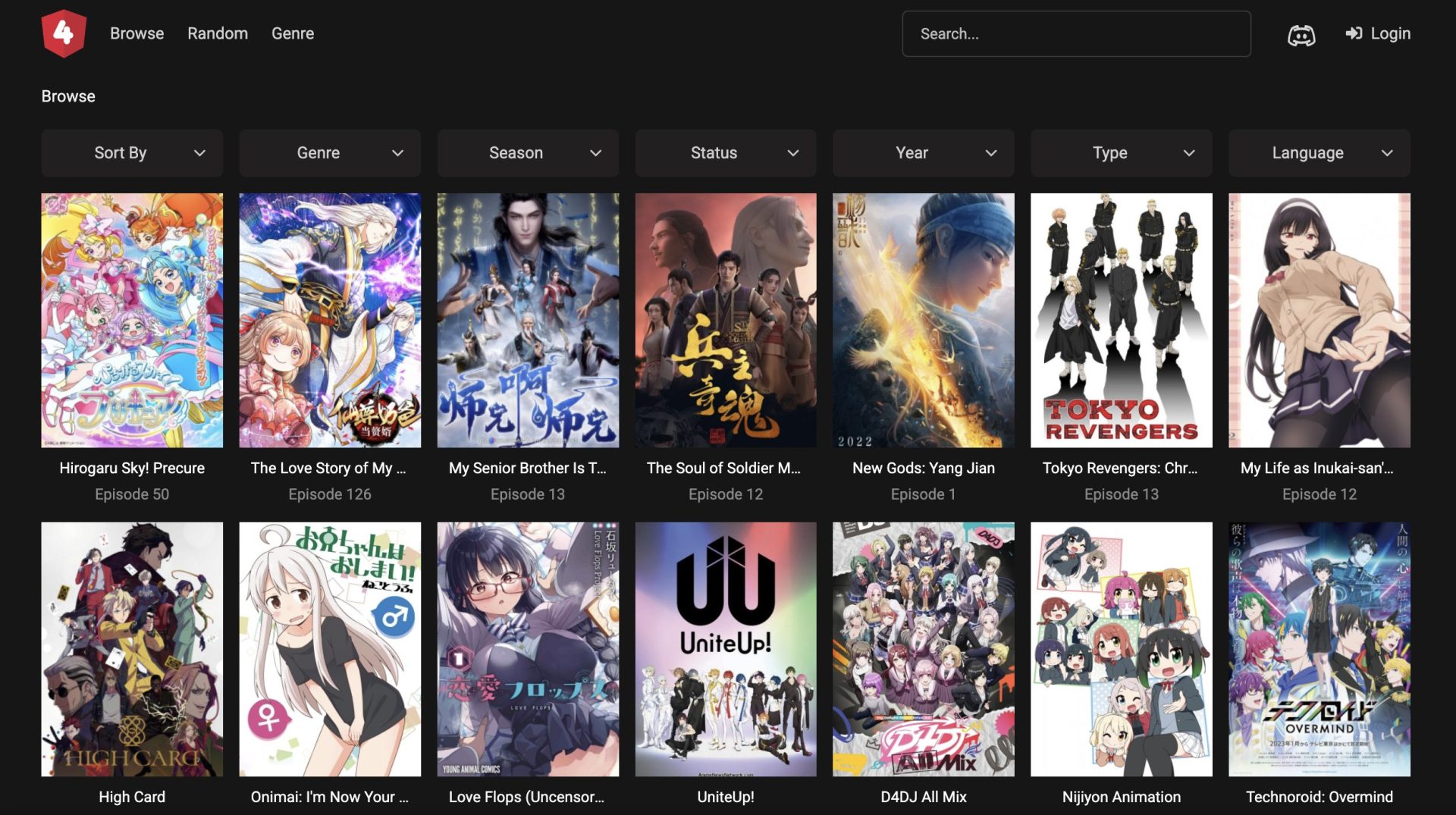Click Episode 50 under Hirogaru Sky

[x=132, y=494]
